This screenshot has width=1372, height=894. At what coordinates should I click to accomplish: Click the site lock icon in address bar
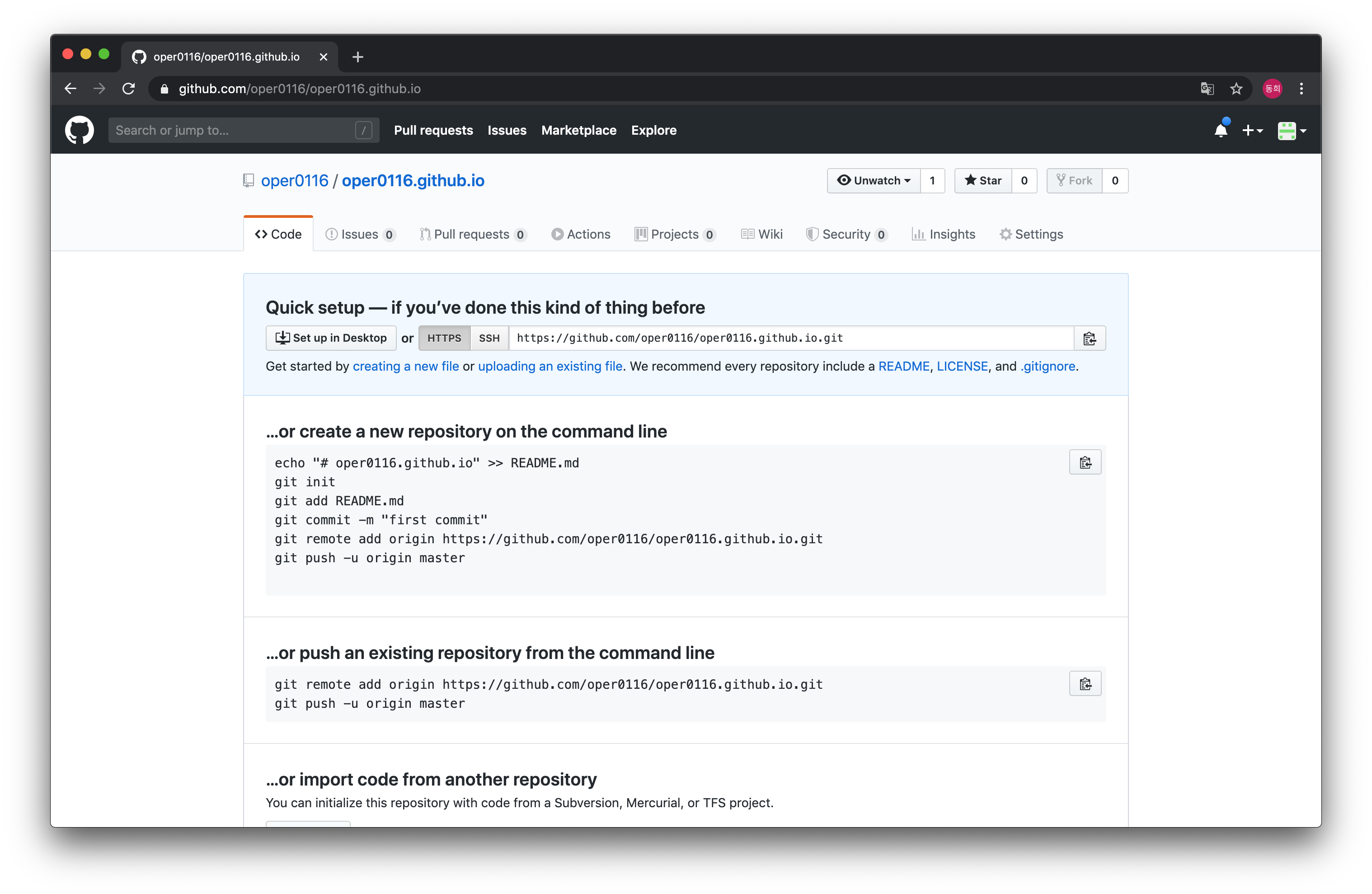click(x=164, y=89)
